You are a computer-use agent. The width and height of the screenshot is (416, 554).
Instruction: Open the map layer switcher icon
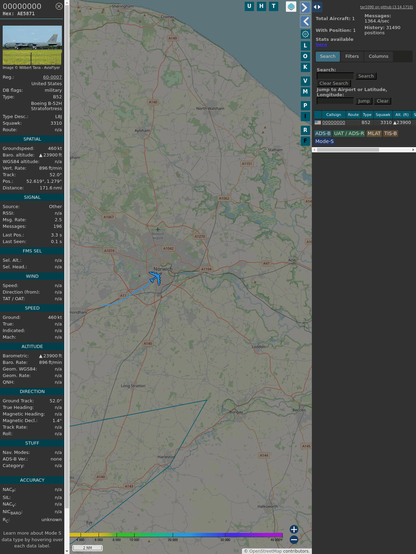[291, 6]
